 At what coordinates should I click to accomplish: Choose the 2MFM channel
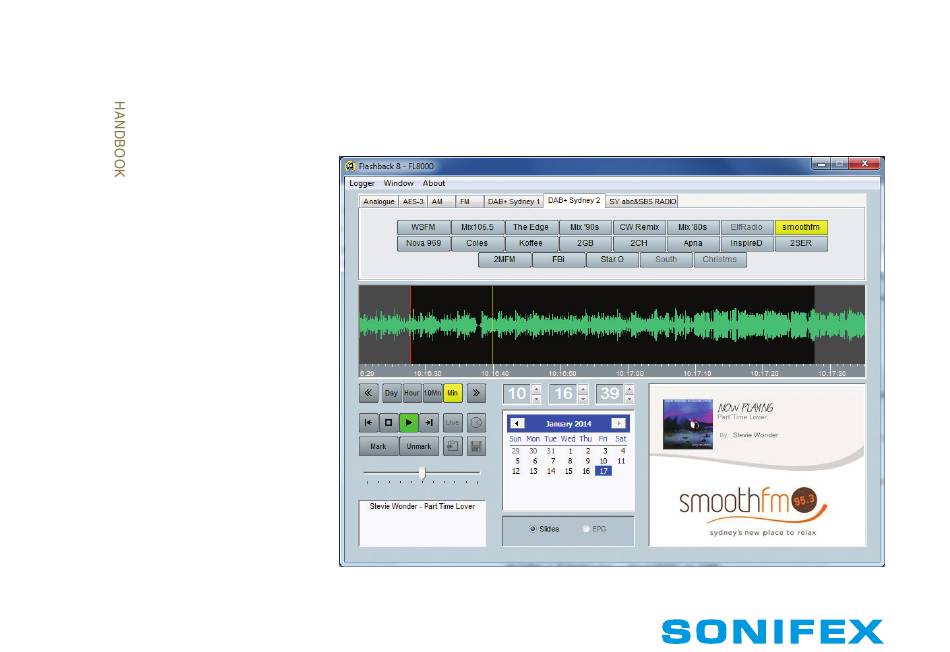pyautogui.click(x=504, y=259)
